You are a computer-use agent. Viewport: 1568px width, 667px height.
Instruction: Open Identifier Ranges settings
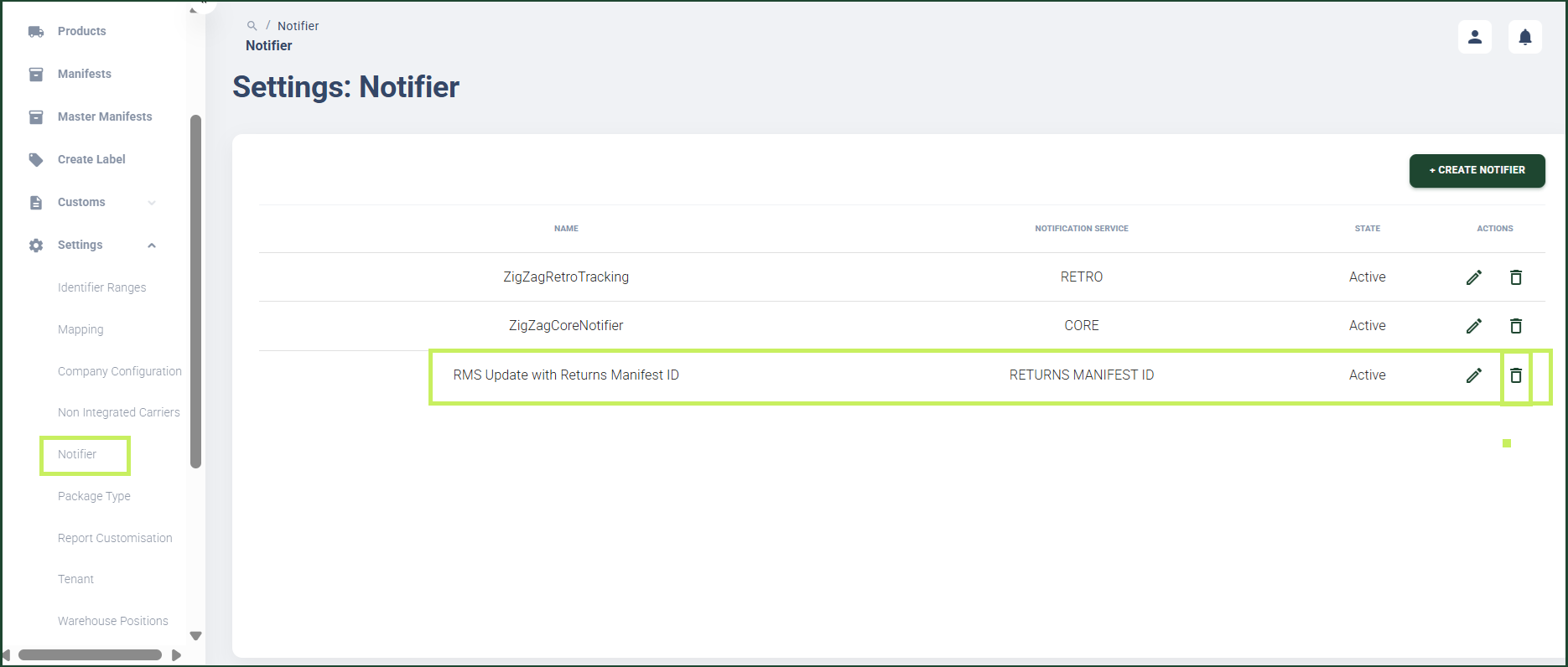point(101,287)
